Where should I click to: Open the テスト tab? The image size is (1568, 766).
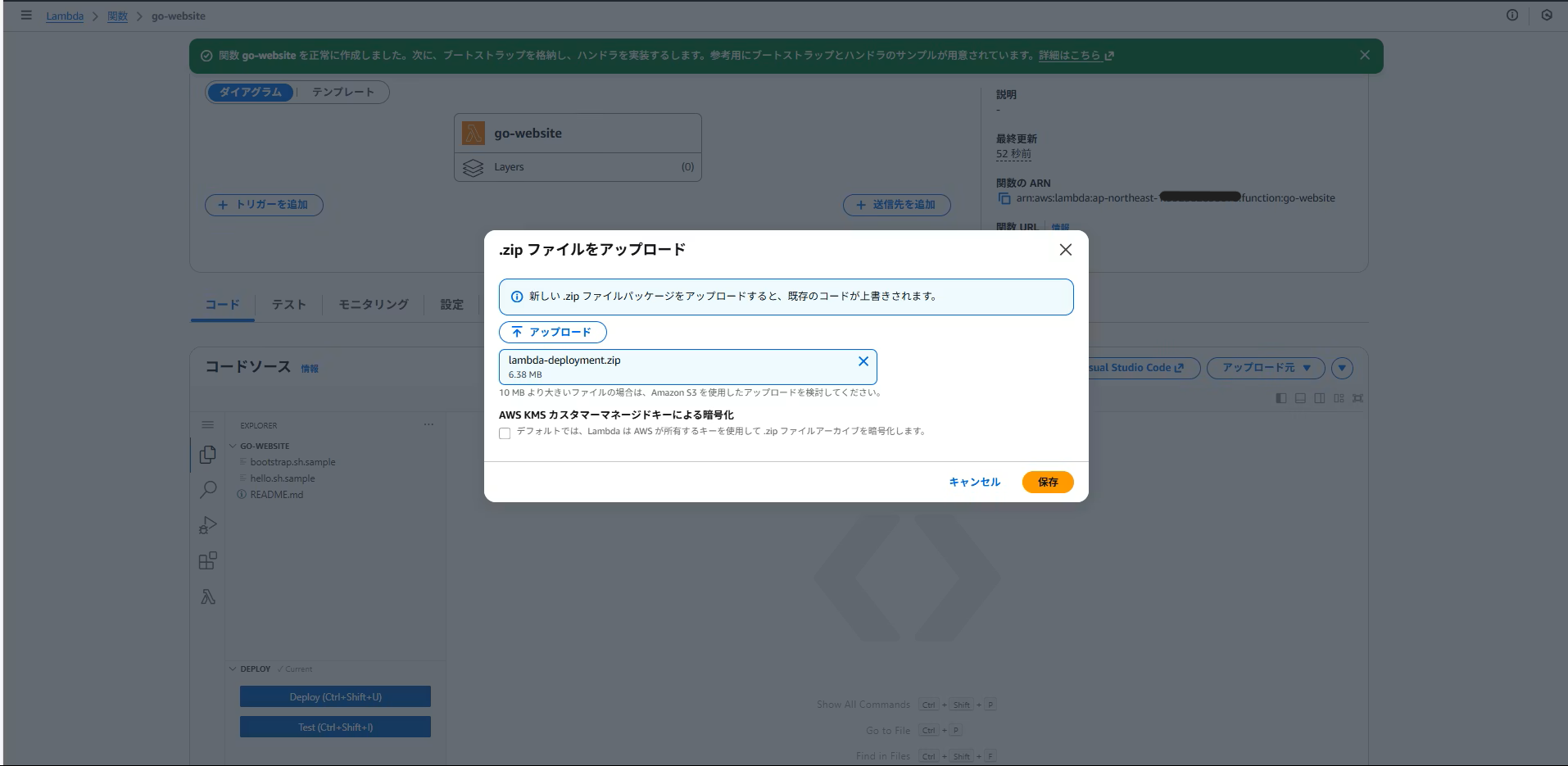[288, 305]
